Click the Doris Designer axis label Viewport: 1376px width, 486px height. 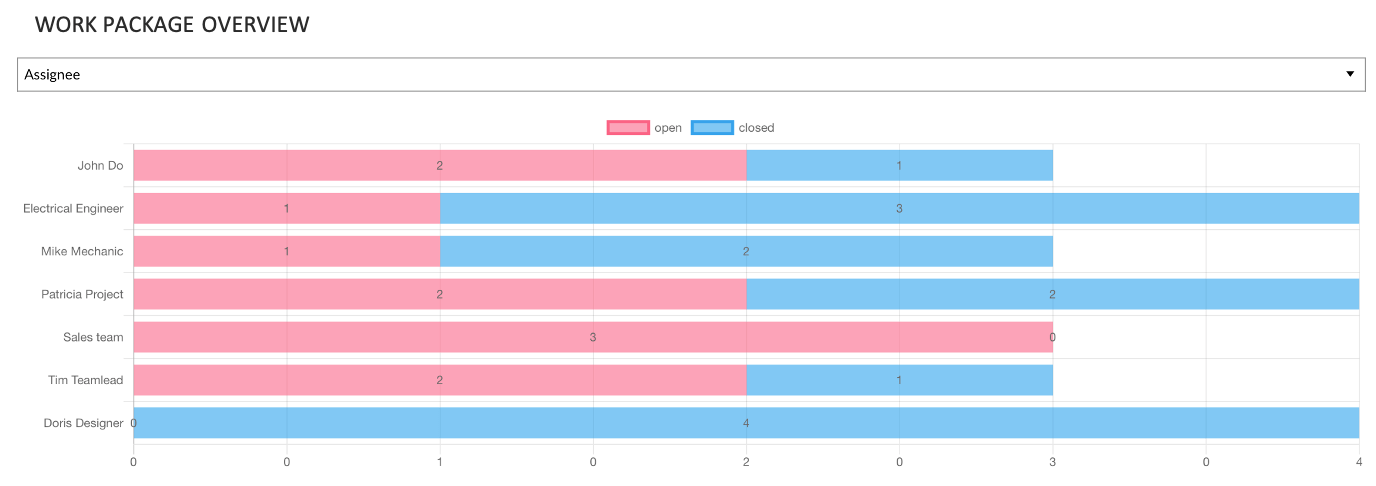(x=83, y=423)
